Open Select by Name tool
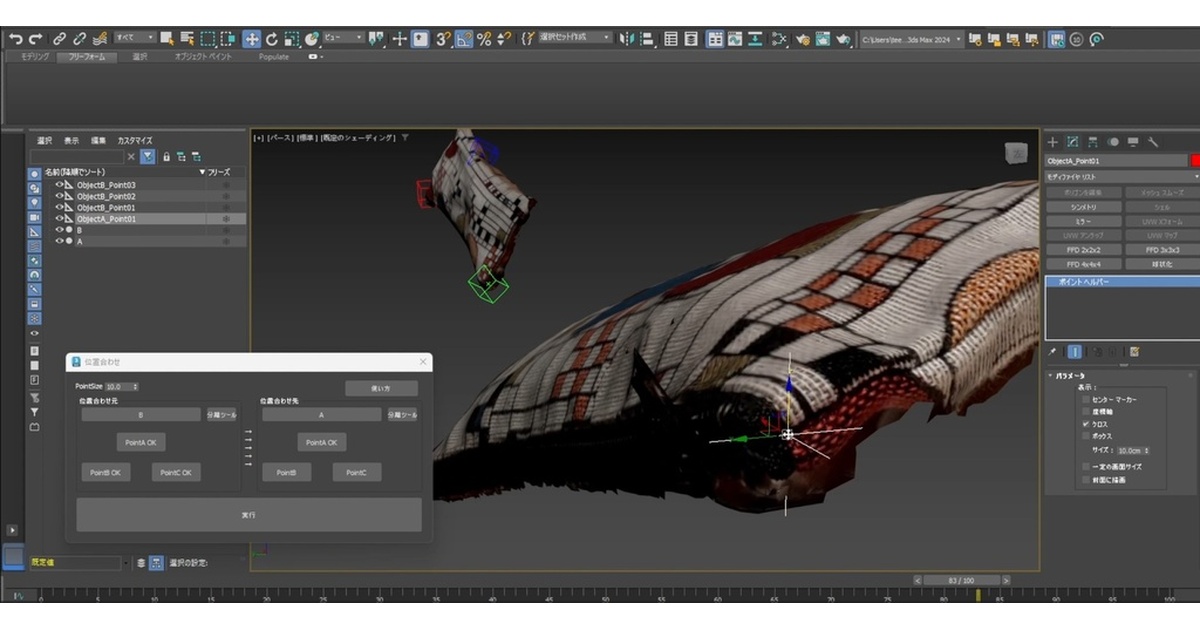Screen dimensions: 1200x630 pos(187,38)
